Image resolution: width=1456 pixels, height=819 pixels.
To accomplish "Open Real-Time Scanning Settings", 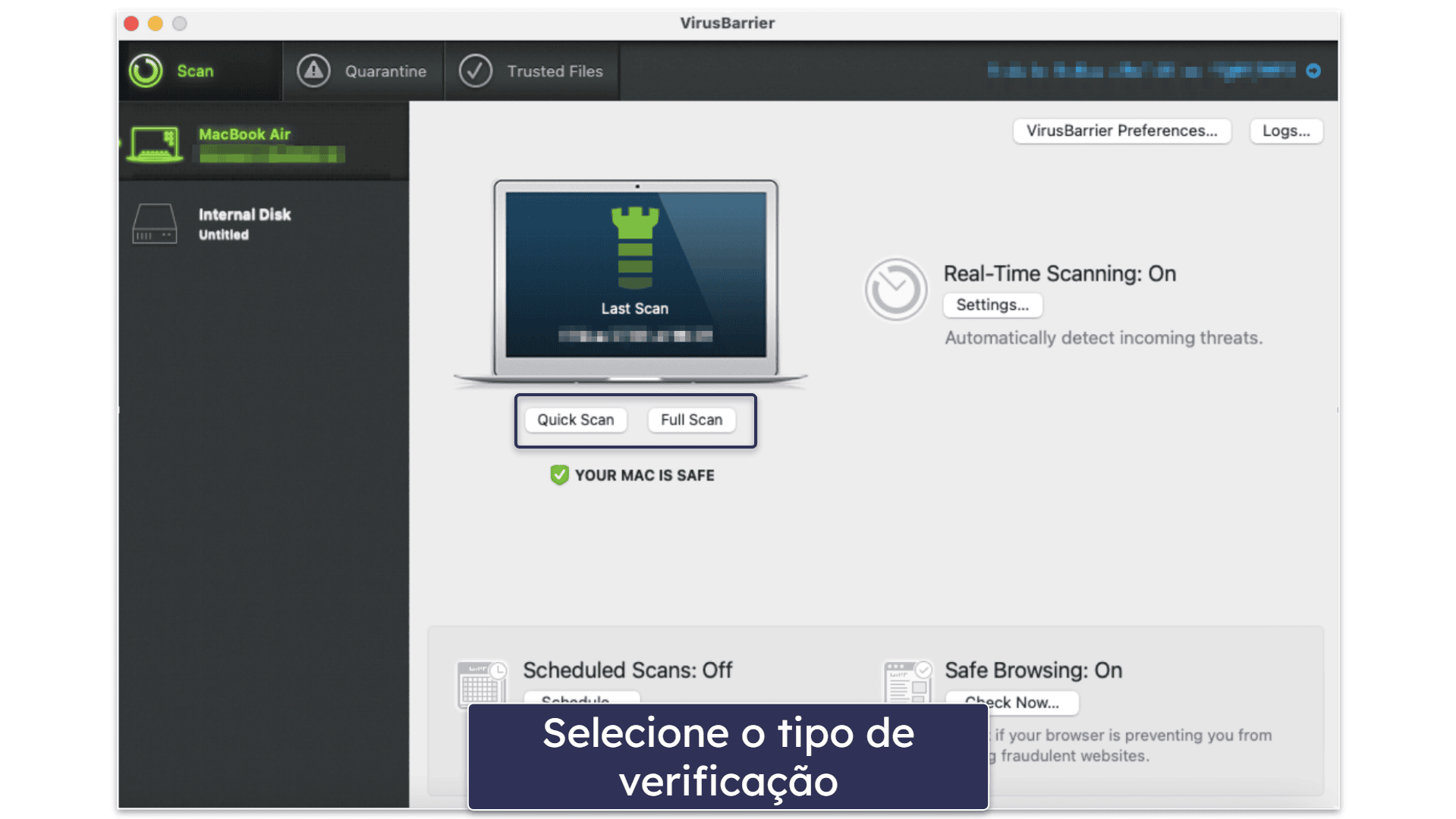I will (992, 304).
